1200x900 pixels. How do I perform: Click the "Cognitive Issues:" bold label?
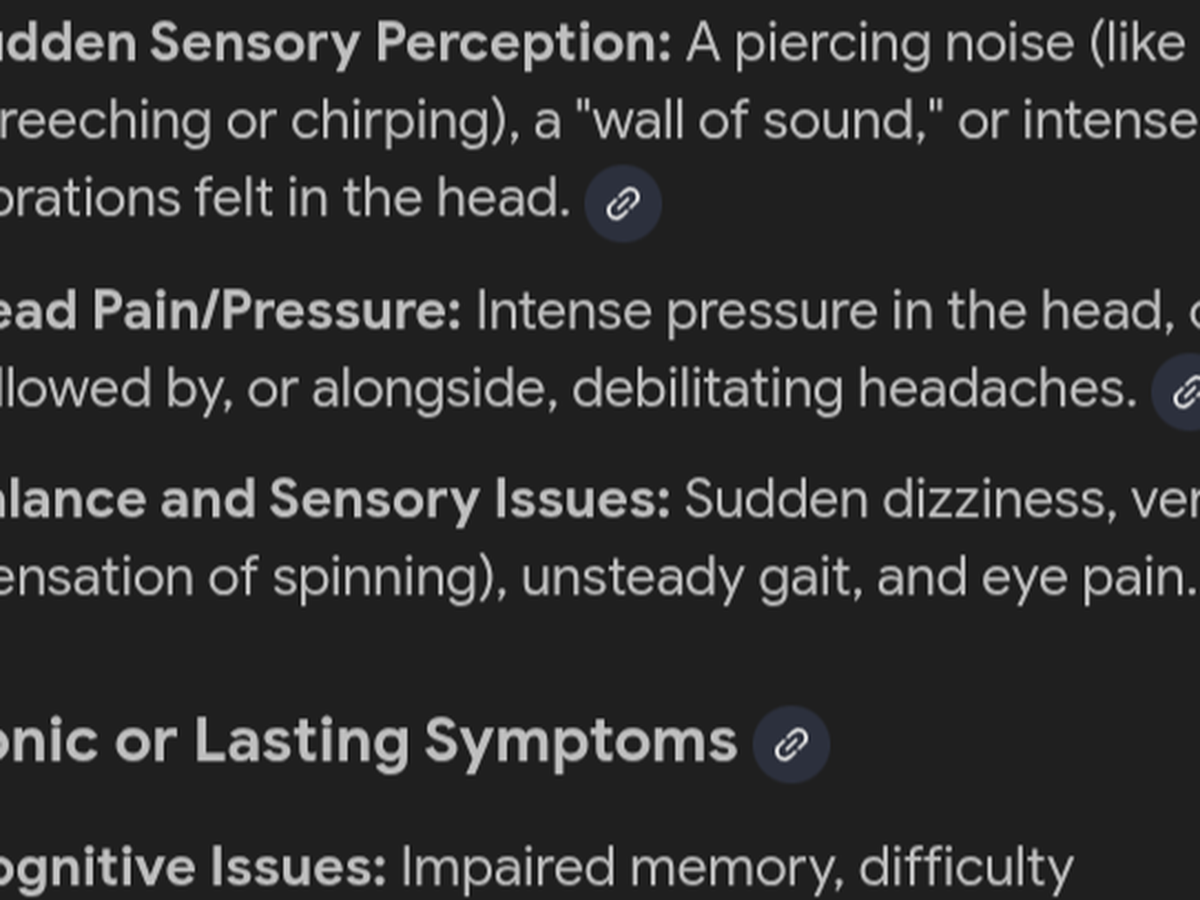190,868
